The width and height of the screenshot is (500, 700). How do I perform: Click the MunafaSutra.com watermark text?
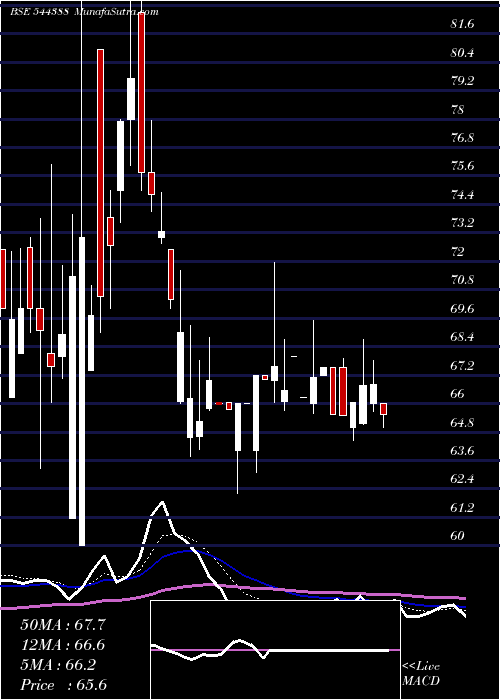tap(116, 12)
